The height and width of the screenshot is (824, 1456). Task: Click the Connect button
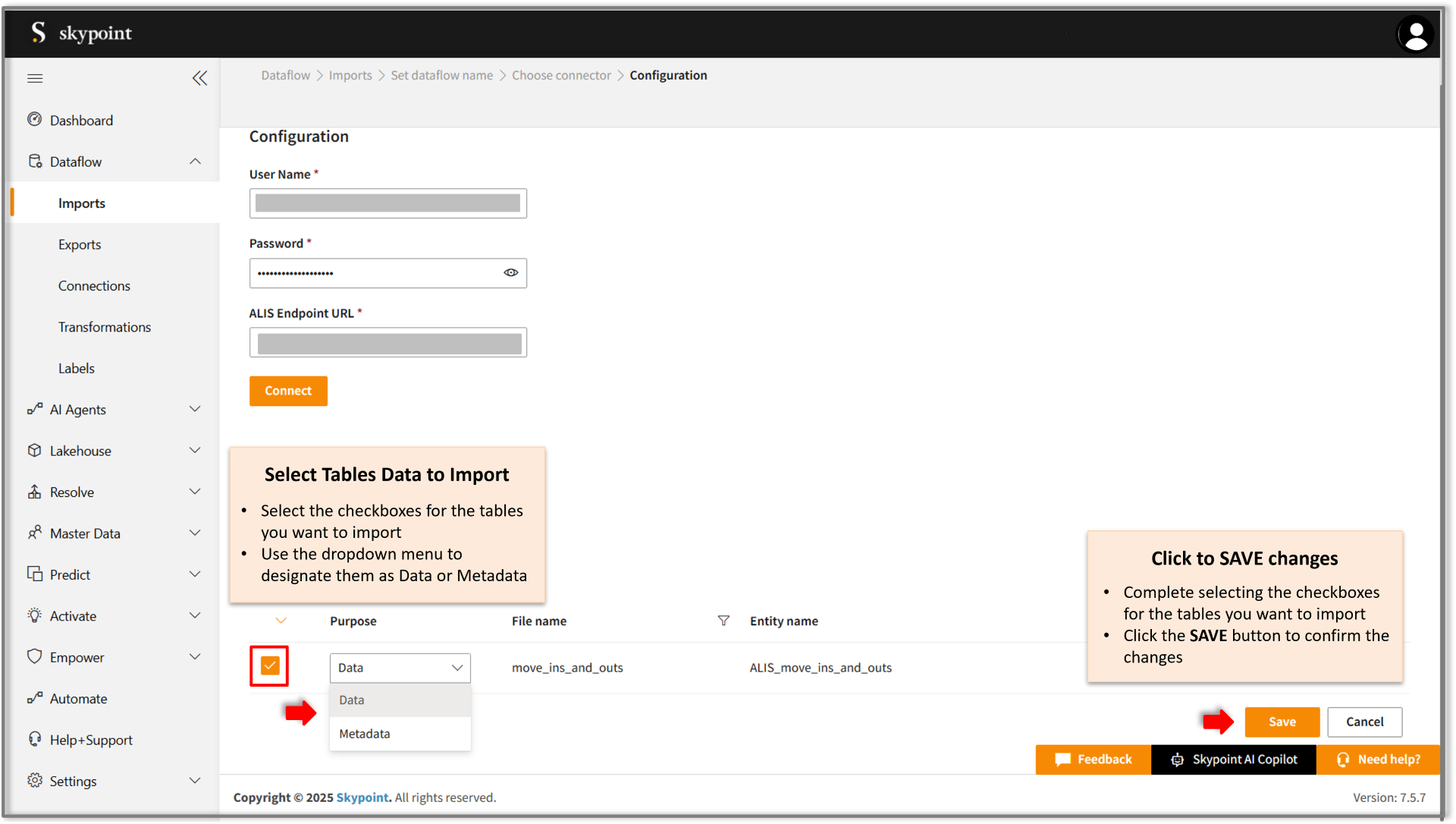tap(288, 390)
